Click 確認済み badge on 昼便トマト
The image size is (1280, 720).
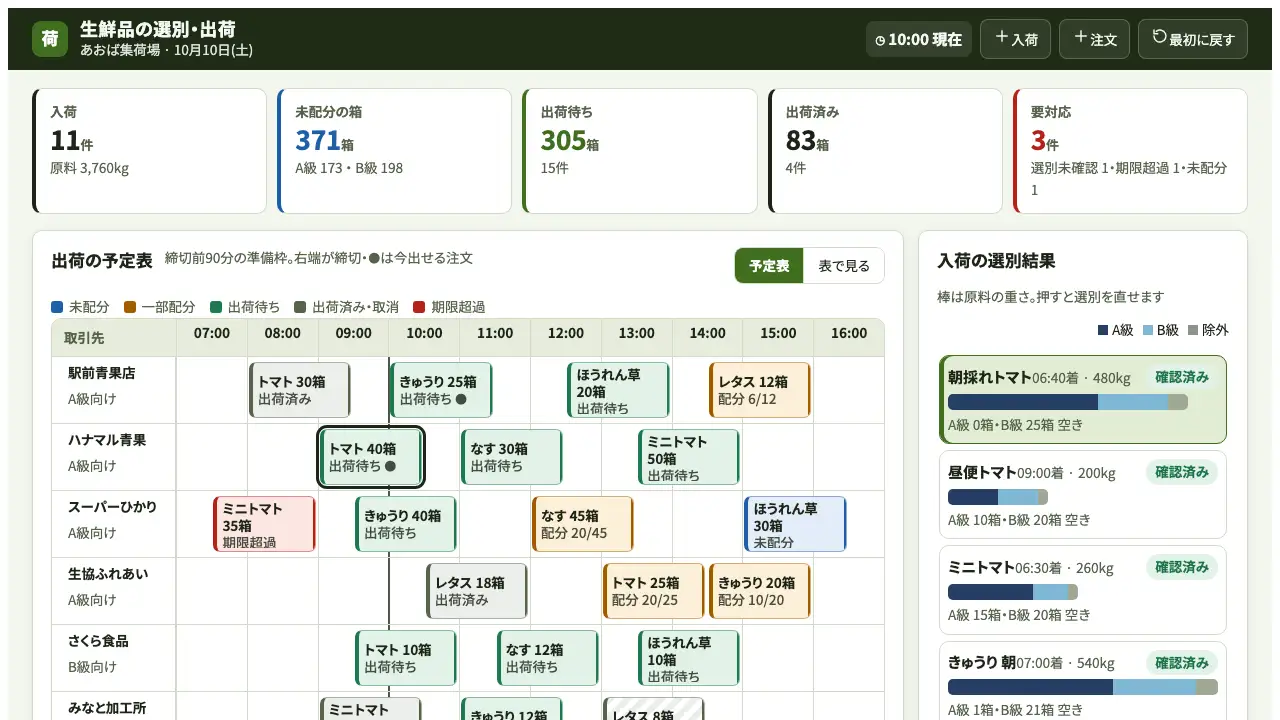[x=1182, y=472]
